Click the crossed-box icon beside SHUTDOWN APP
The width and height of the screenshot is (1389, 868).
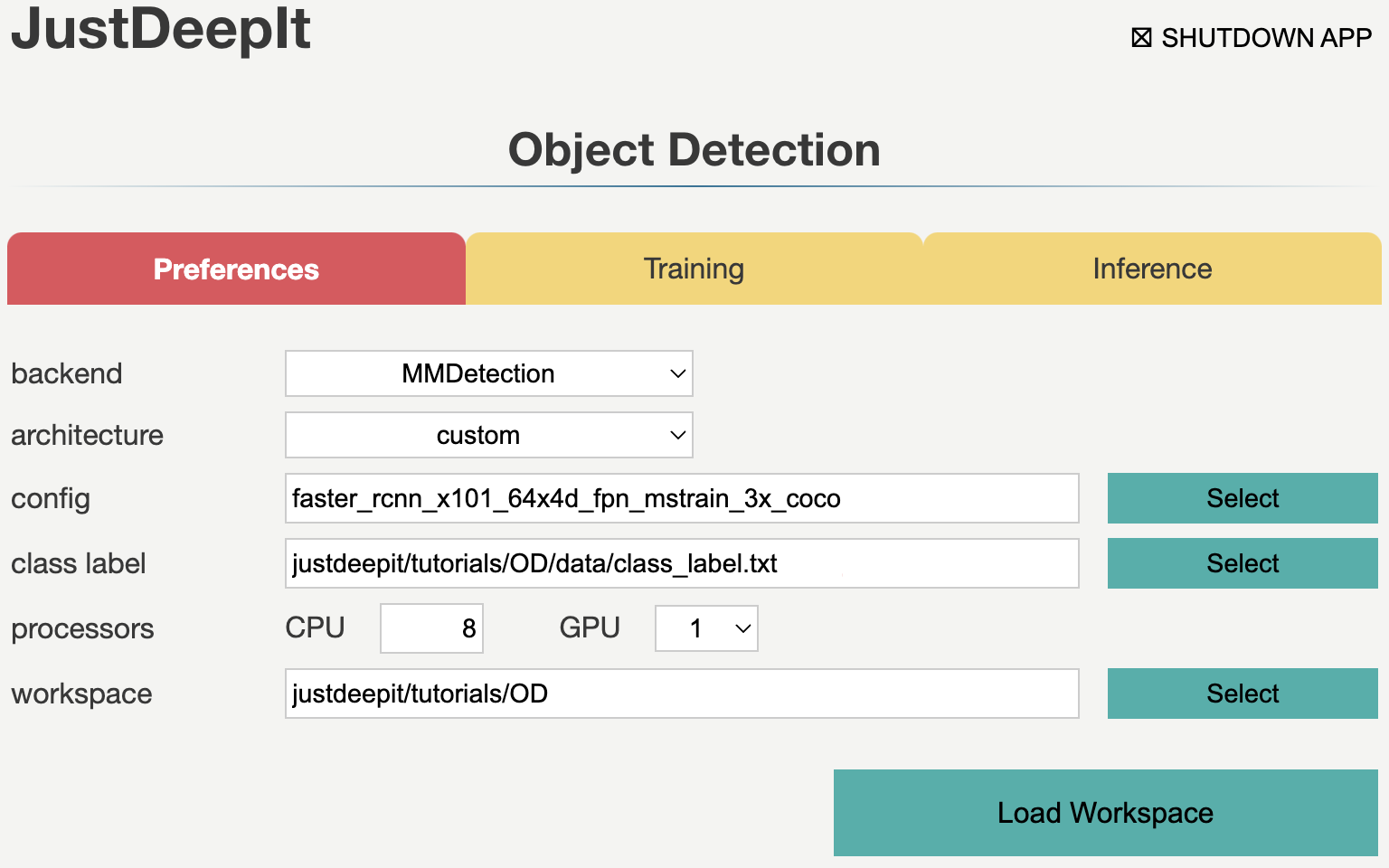pos(1141,38)
